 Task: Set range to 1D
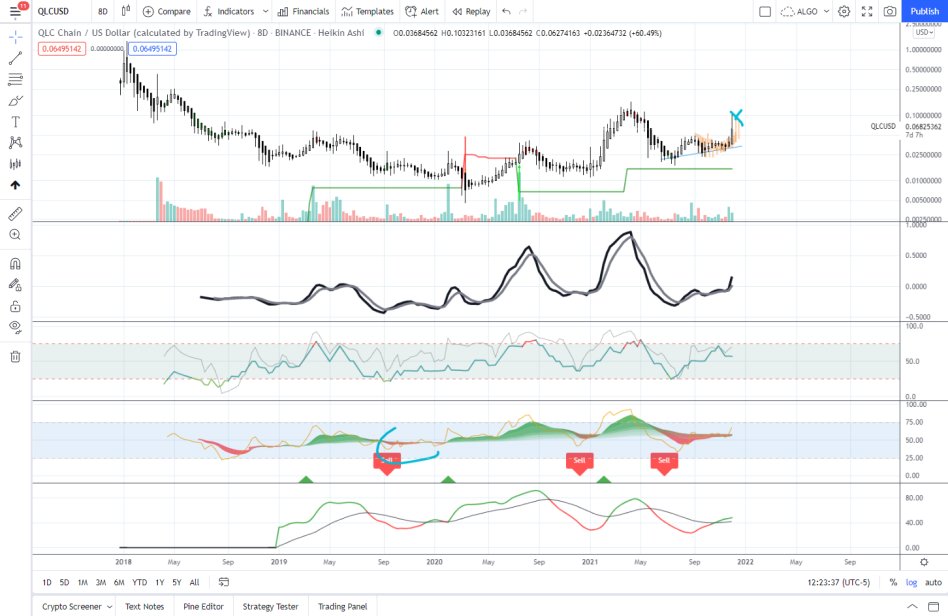pos(47,582)
